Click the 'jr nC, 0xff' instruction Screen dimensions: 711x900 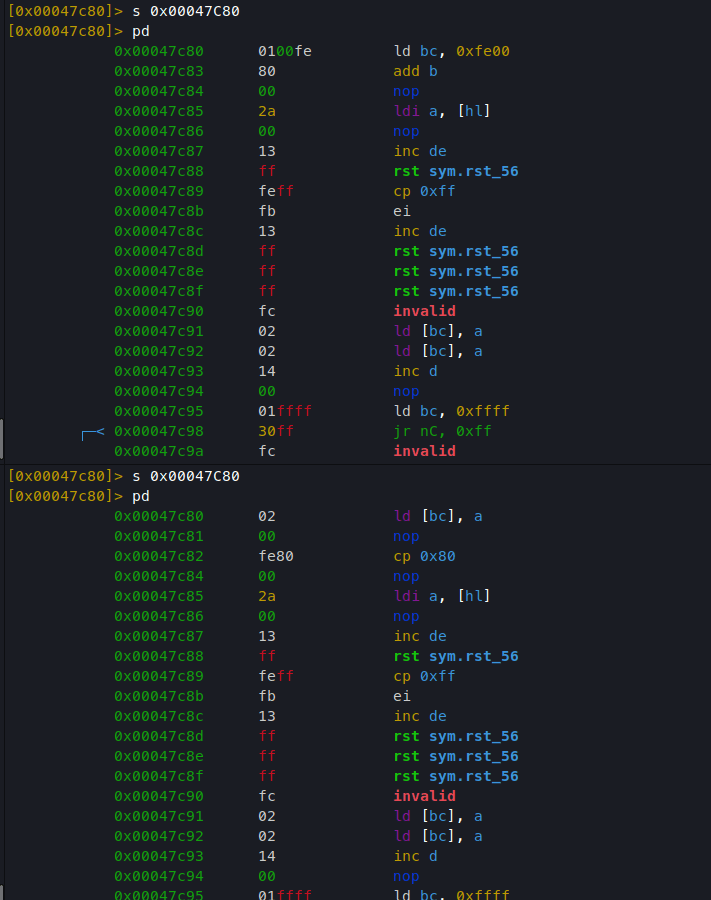click(x=442, y=431)
